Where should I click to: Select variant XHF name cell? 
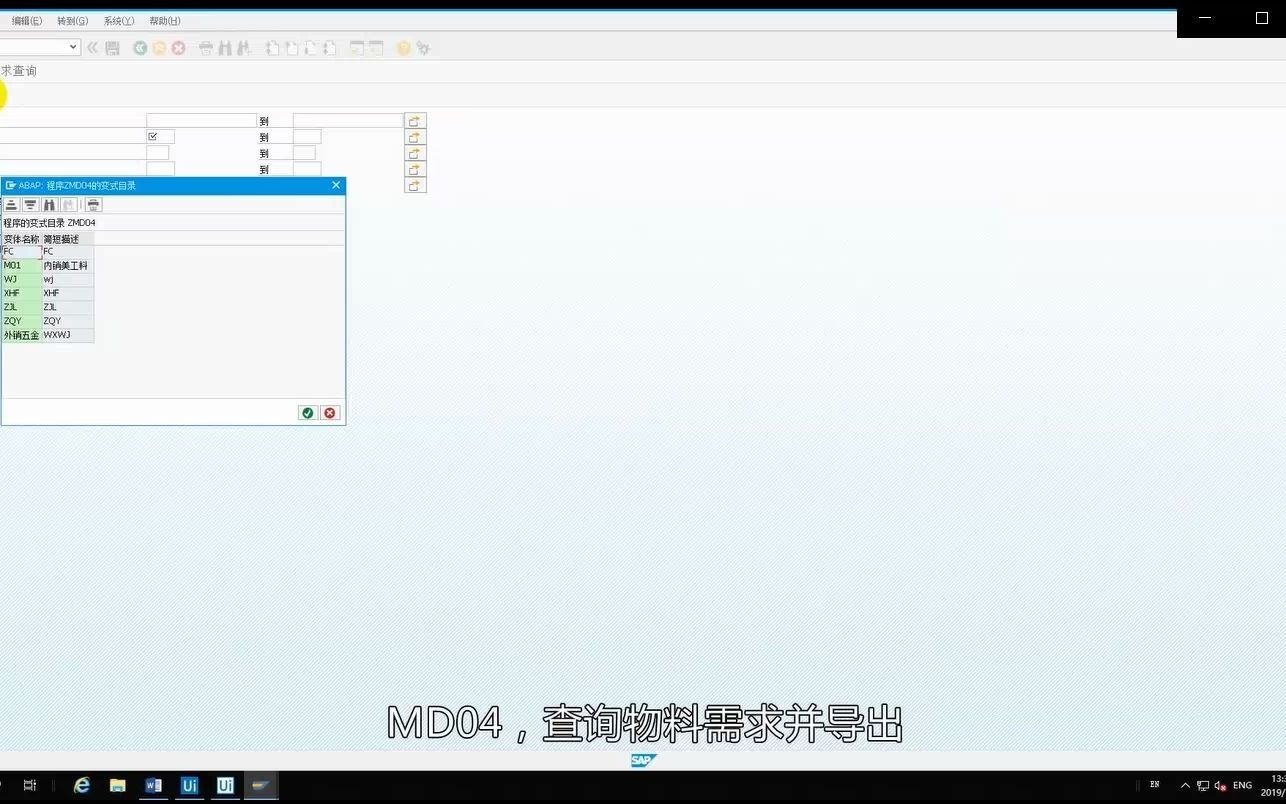pos(21,294)
